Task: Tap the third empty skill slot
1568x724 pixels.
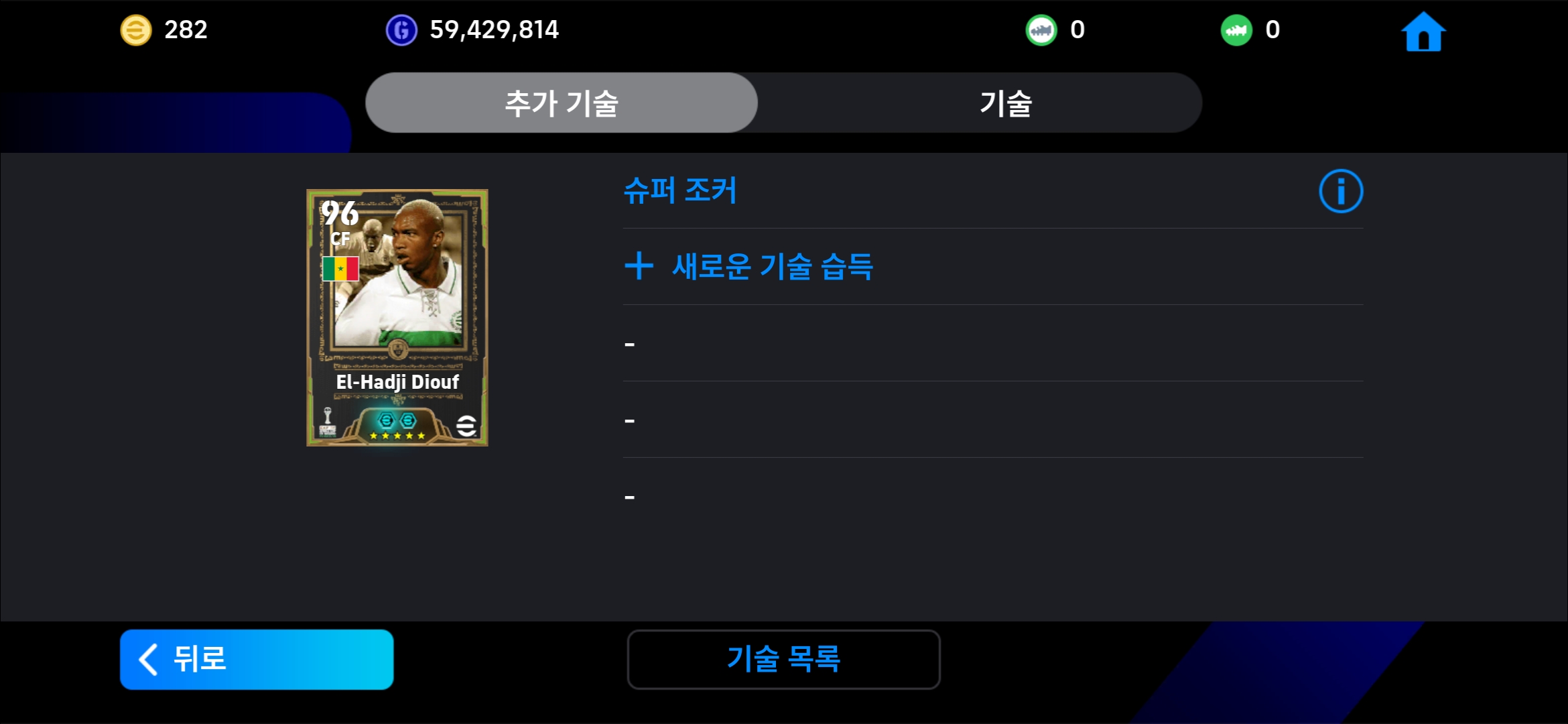Action: click(x=993, y=496)
